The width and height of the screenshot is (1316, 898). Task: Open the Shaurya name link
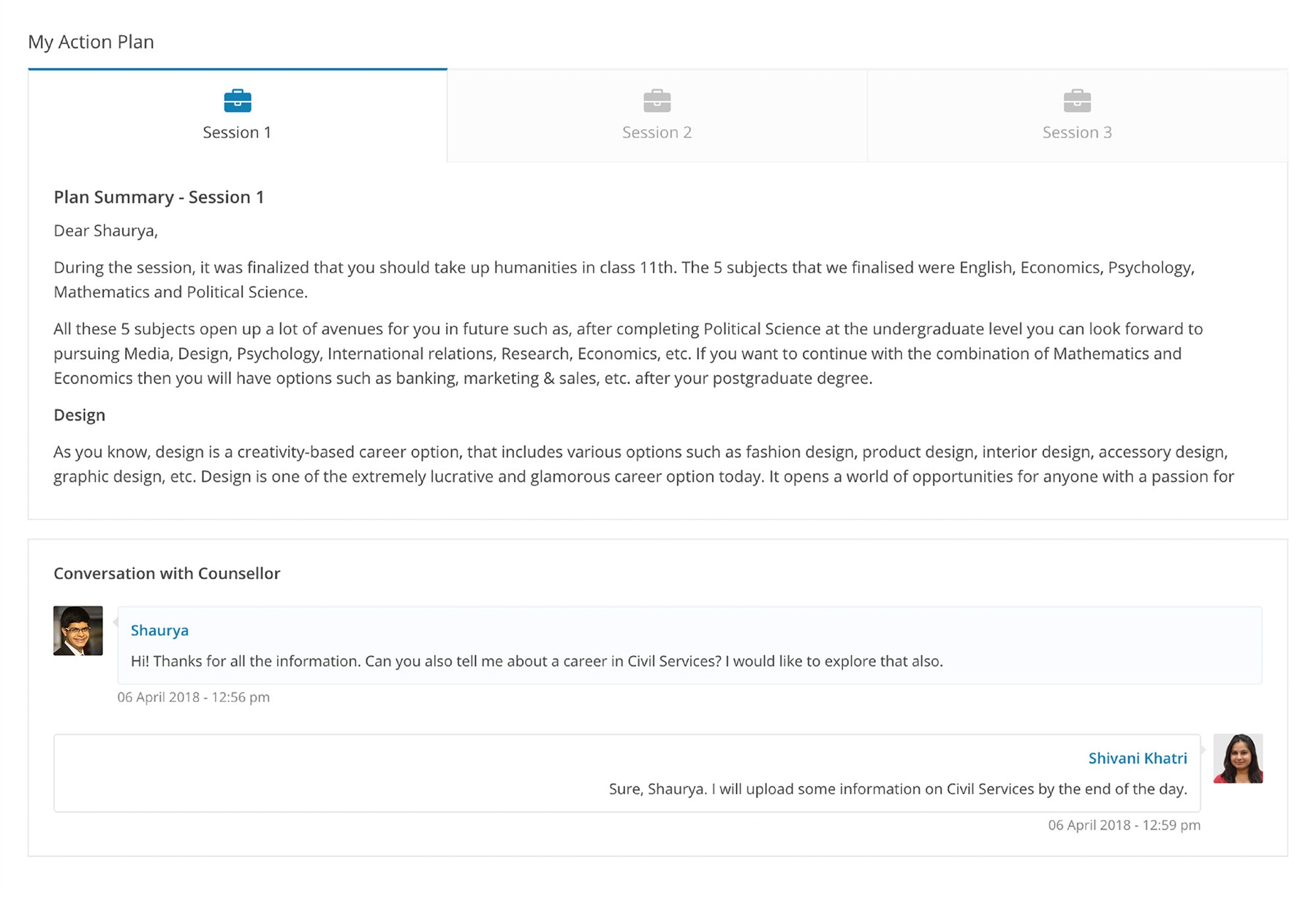point(159,630)
